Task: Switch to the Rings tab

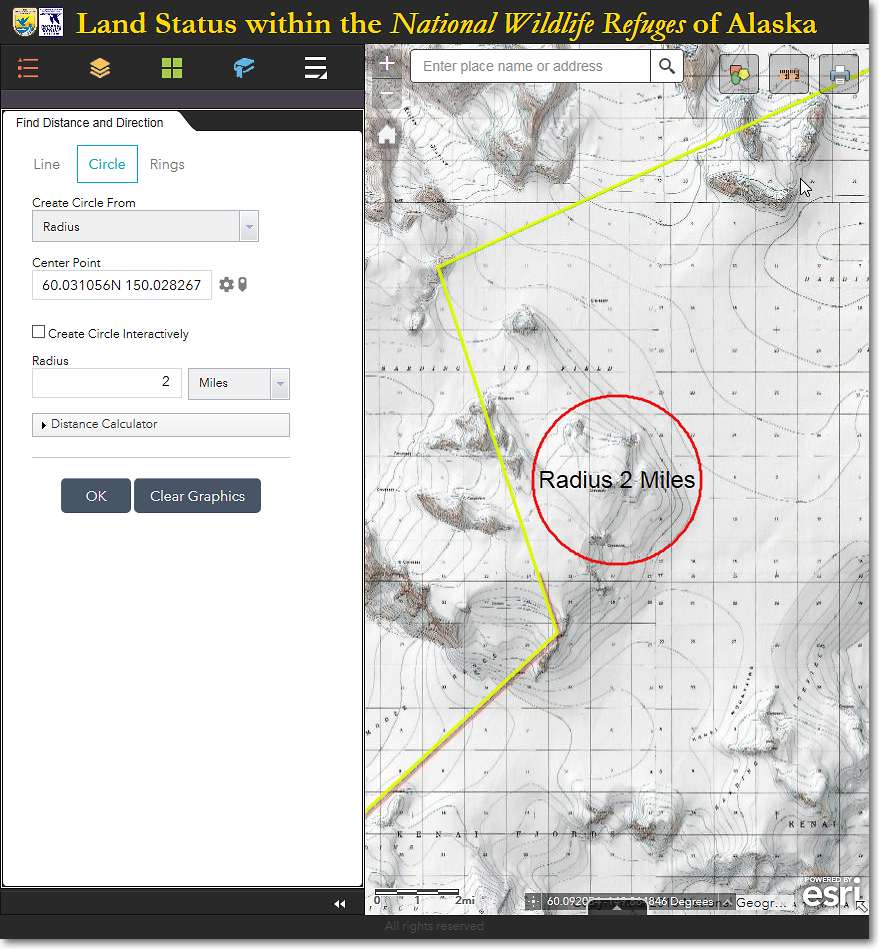Action: [167, 164]
